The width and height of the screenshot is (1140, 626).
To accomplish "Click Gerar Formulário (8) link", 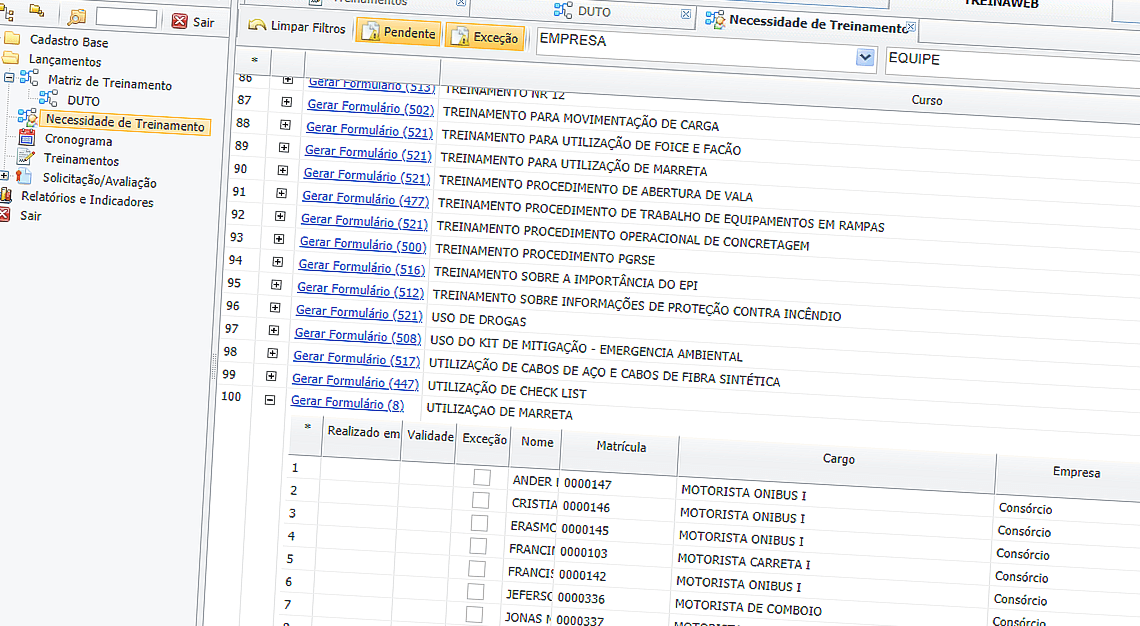I will [347, 404].
